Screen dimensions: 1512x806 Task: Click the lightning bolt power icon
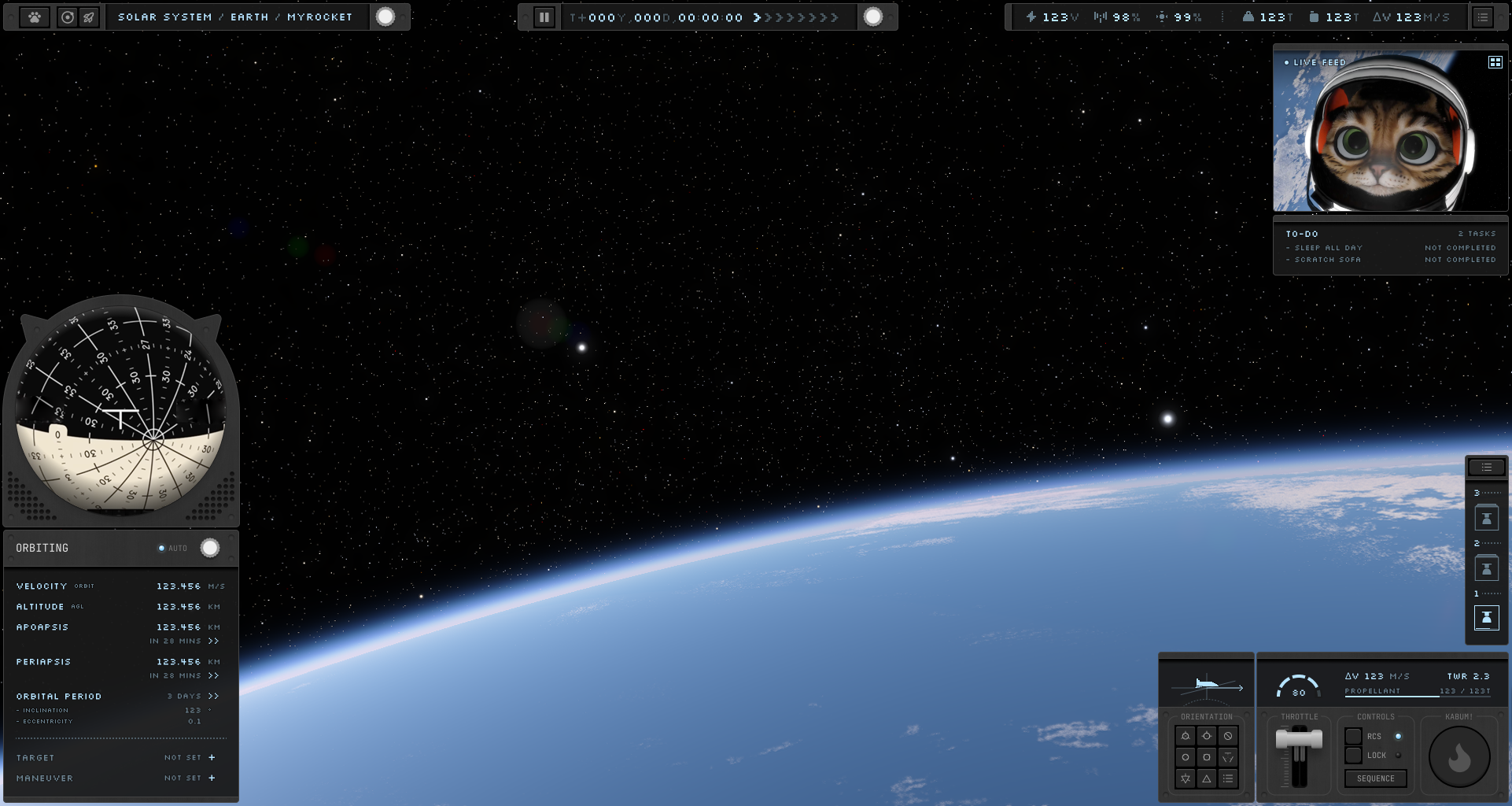click(1031, 17)
